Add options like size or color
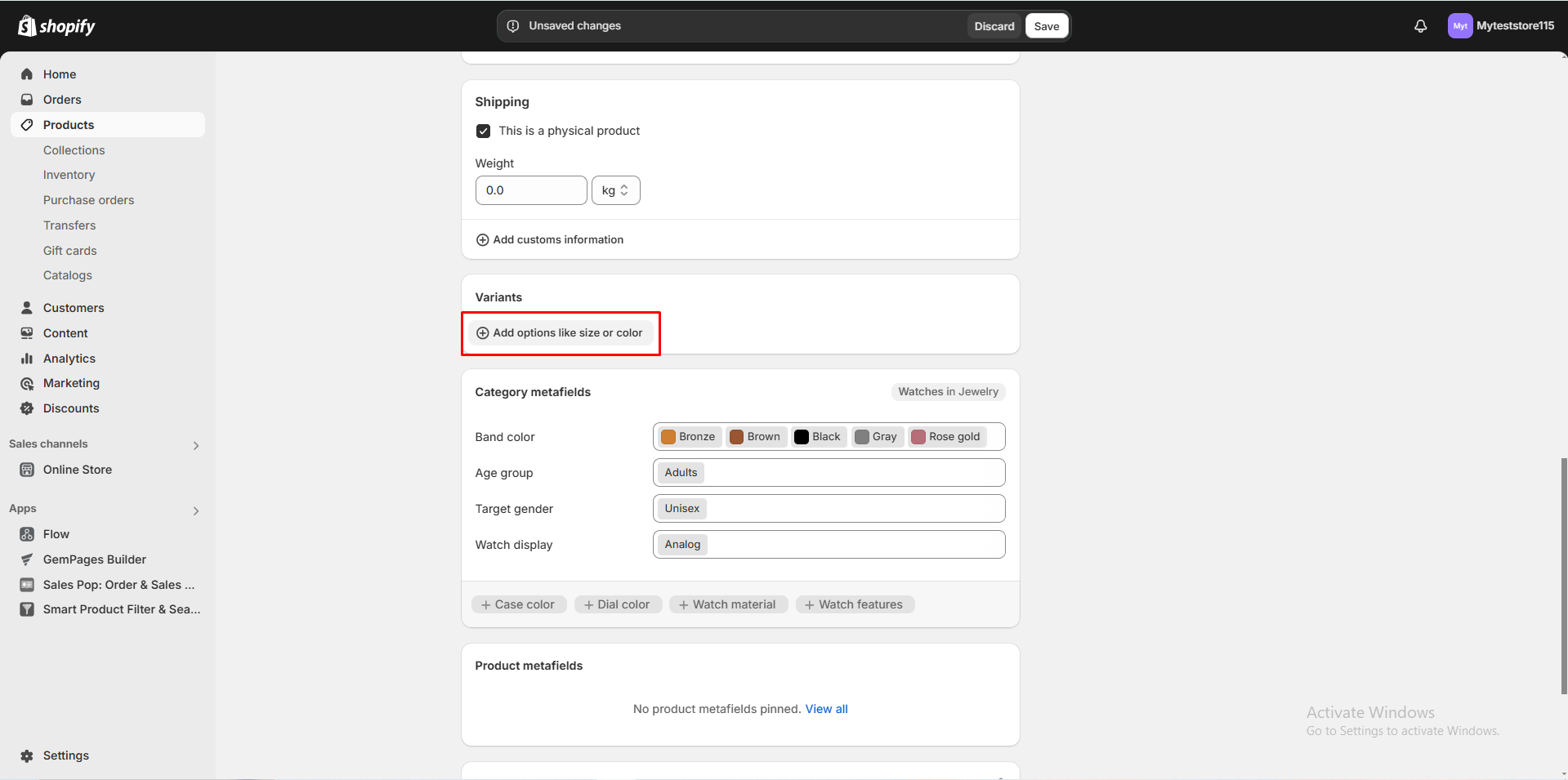 [x=560, y=333]
